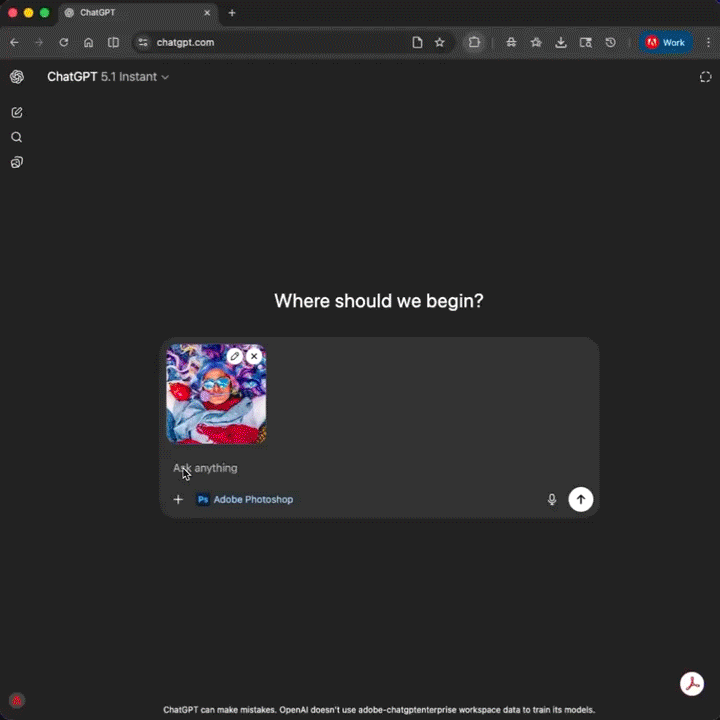The image size is (720, 720).
Task: Send the message with up-arrow button
Action: pos(580,499)
